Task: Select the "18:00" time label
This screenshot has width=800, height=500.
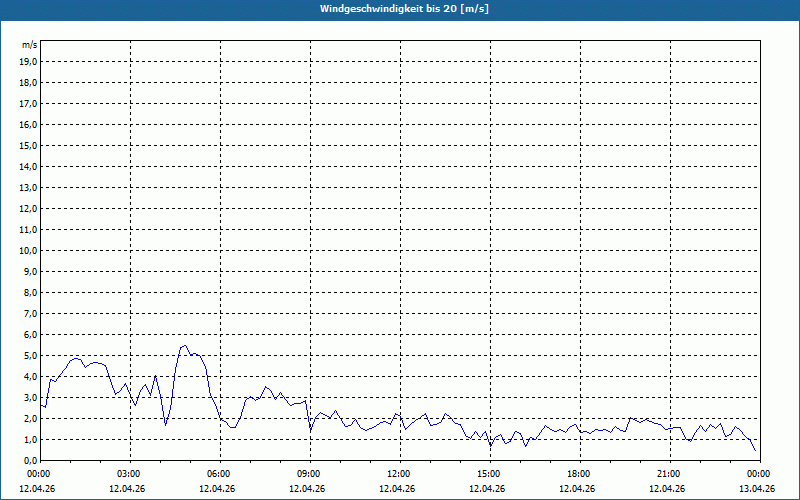Action: pos(578,474)
